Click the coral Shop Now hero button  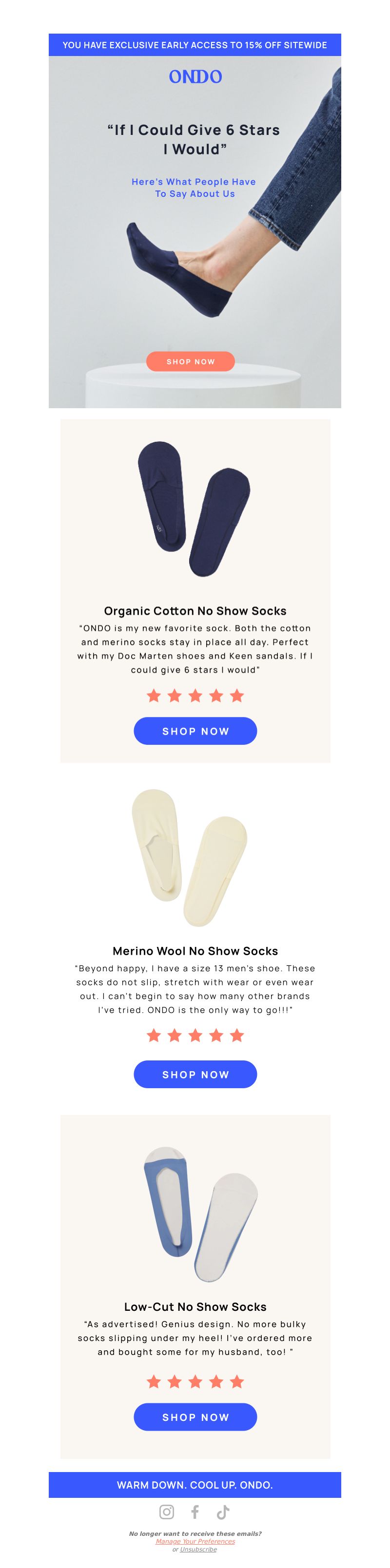tap(191, 361)
